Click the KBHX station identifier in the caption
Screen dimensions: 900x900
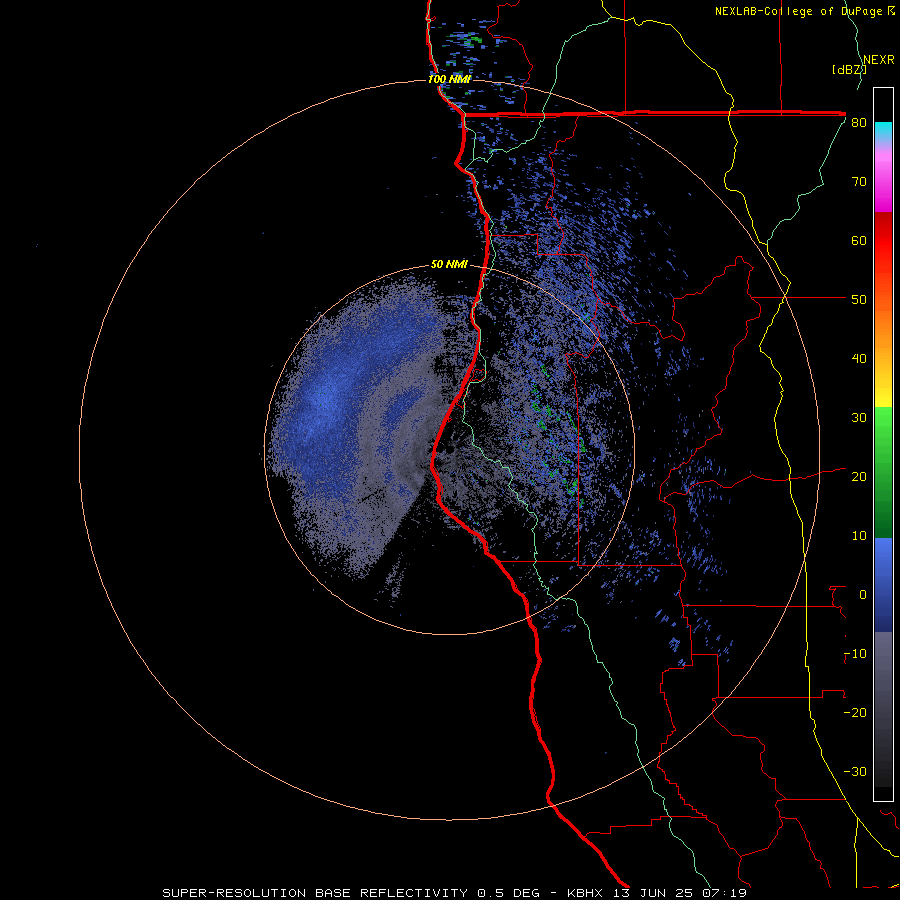click(585, 893)
